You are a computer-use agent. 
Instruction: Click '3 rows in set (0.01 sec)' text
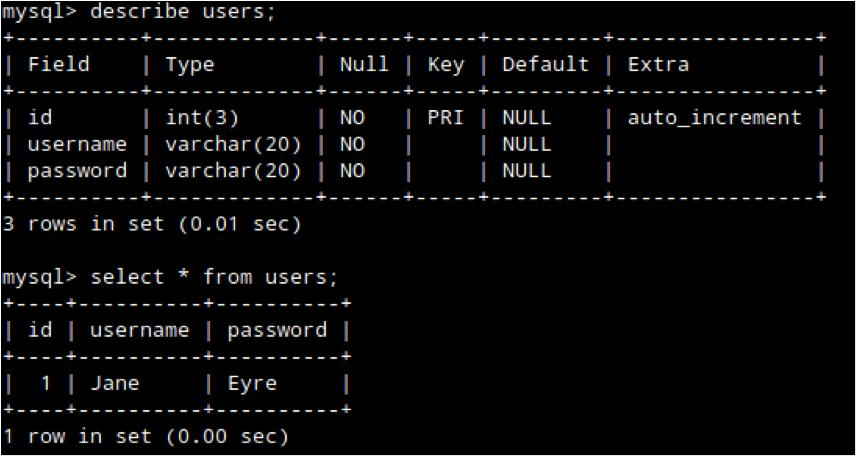[x=152, y=224]
